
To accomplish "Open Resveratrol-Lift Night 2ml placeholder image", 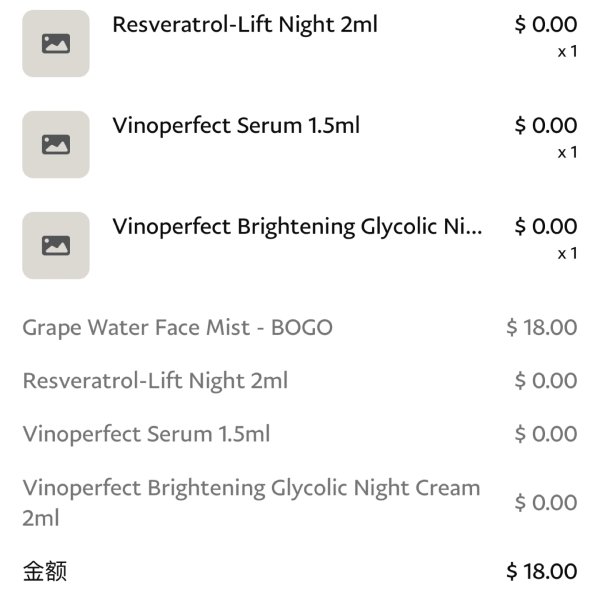I will [56, 43].
